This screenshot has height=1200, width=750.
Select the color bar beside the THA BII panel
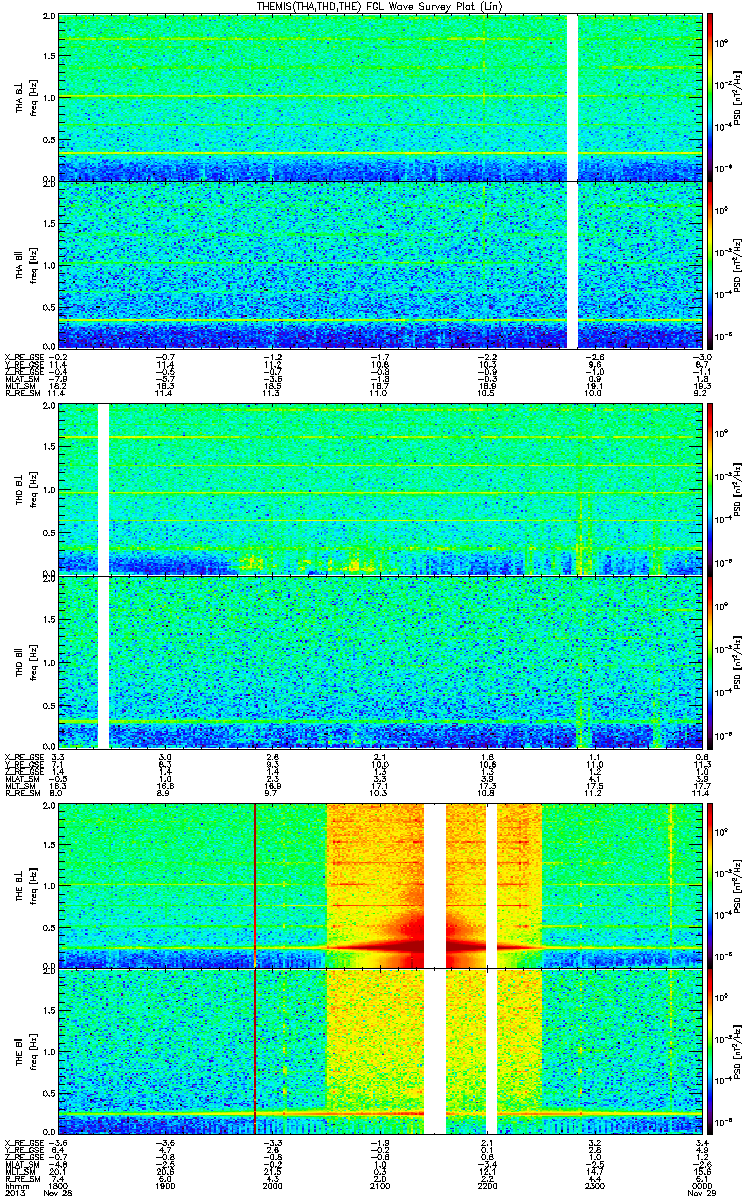pos(710,265)
